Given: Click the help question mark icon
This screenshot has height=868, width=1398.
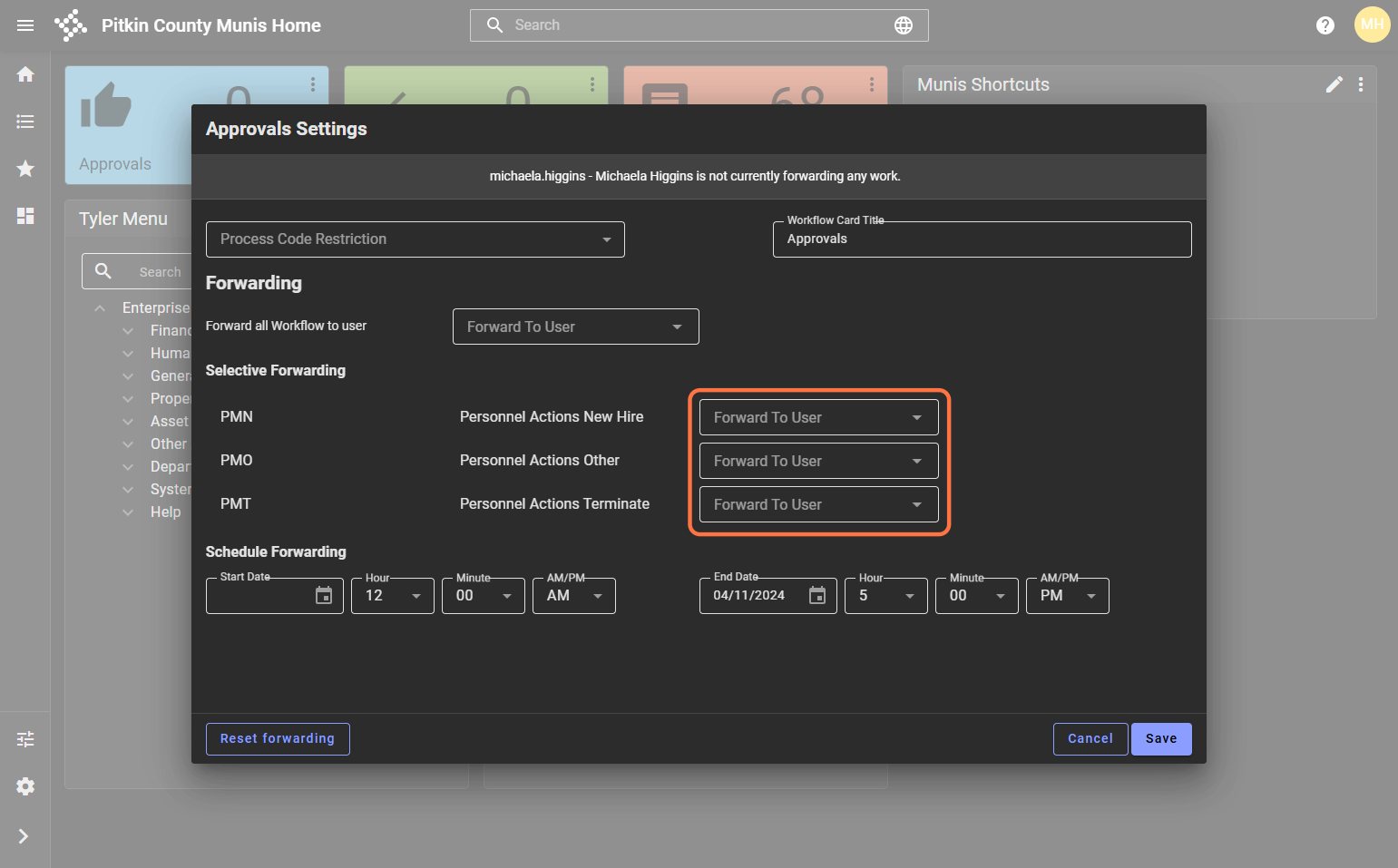Looking at the screenshot, I should (x=1325, y=25).
